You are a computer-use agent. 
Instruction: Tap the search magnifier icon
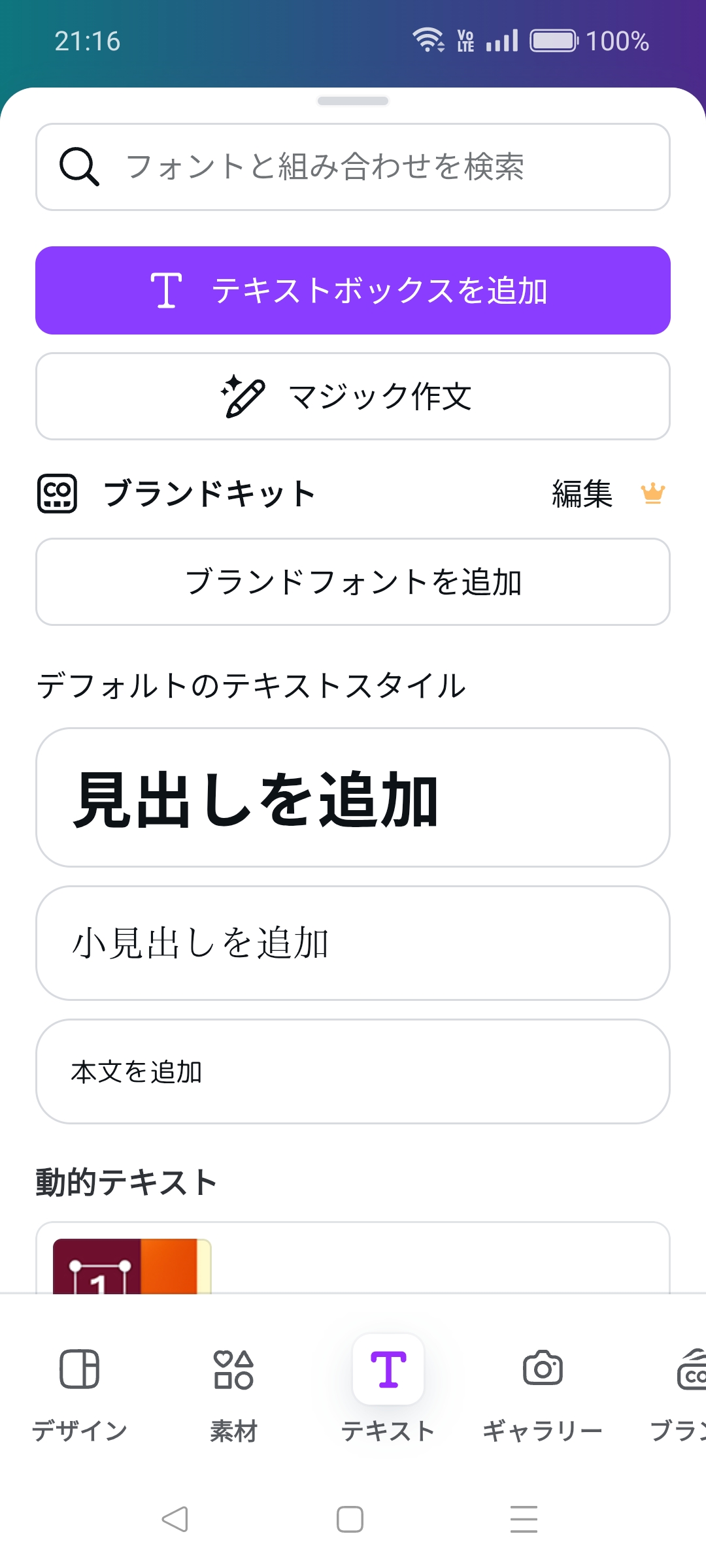coord(79,167)
